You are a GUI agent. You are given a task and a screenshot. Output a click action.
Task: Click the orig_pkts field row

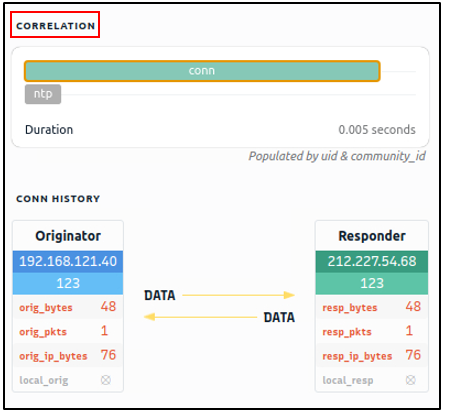(68, 331)
